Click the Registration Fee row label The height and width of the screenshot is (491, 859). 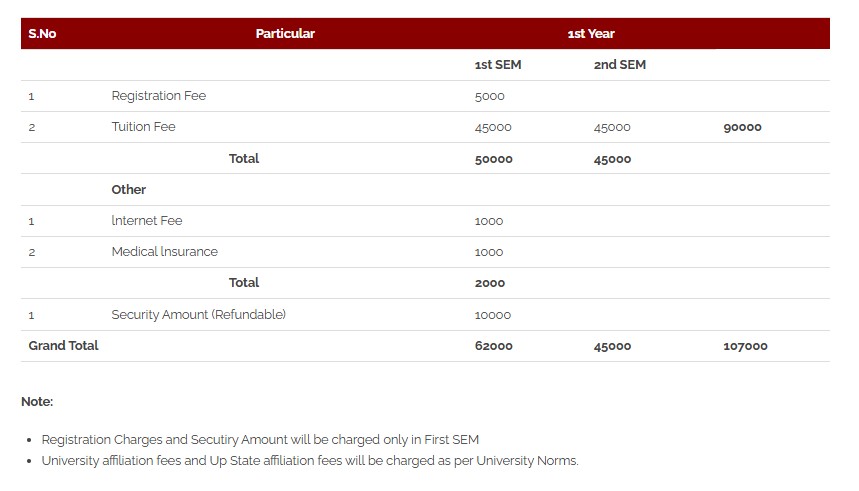158,96
